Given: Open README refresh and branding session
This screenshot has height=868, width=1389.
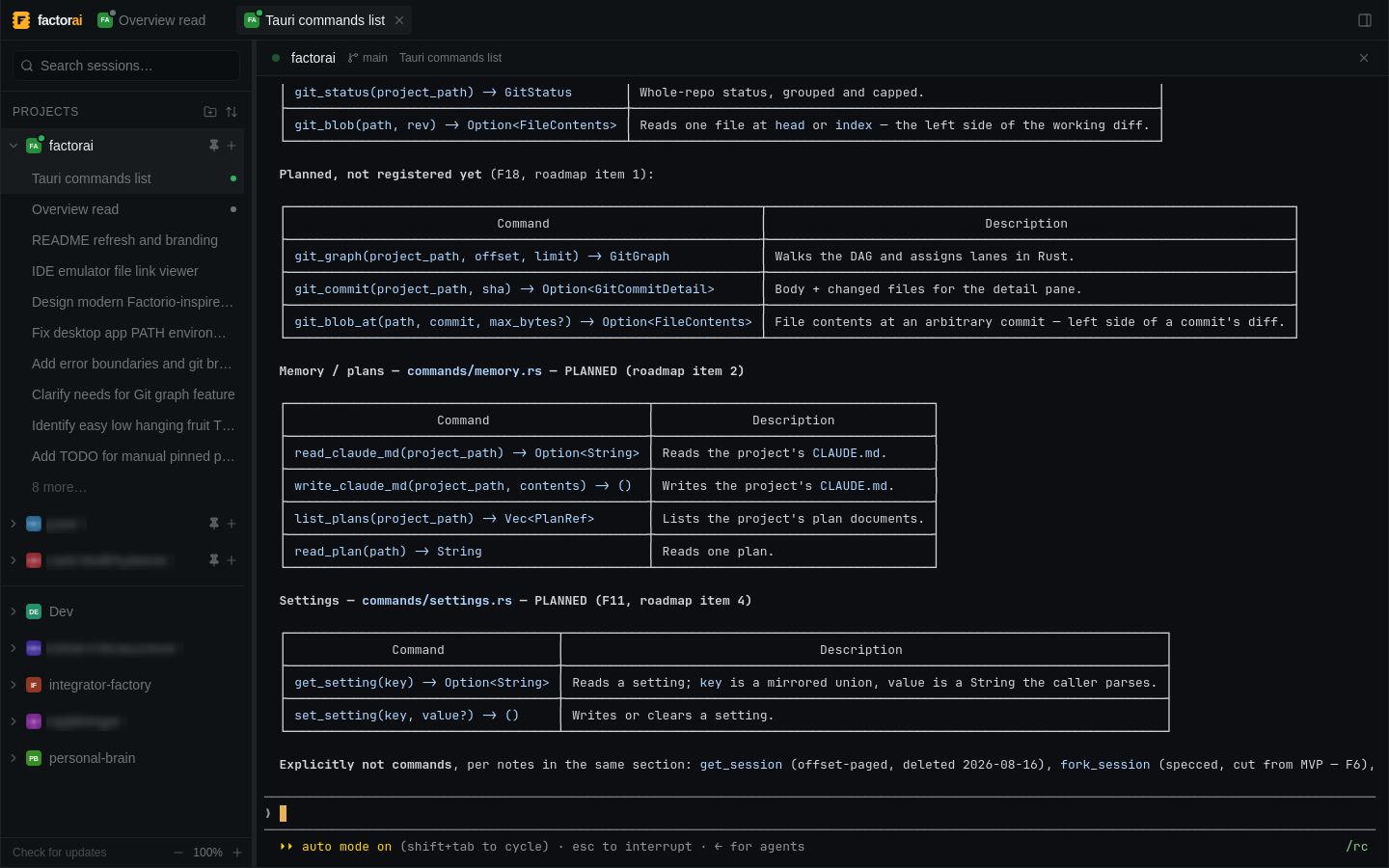Looking at the screenshot, I should 123,240.
